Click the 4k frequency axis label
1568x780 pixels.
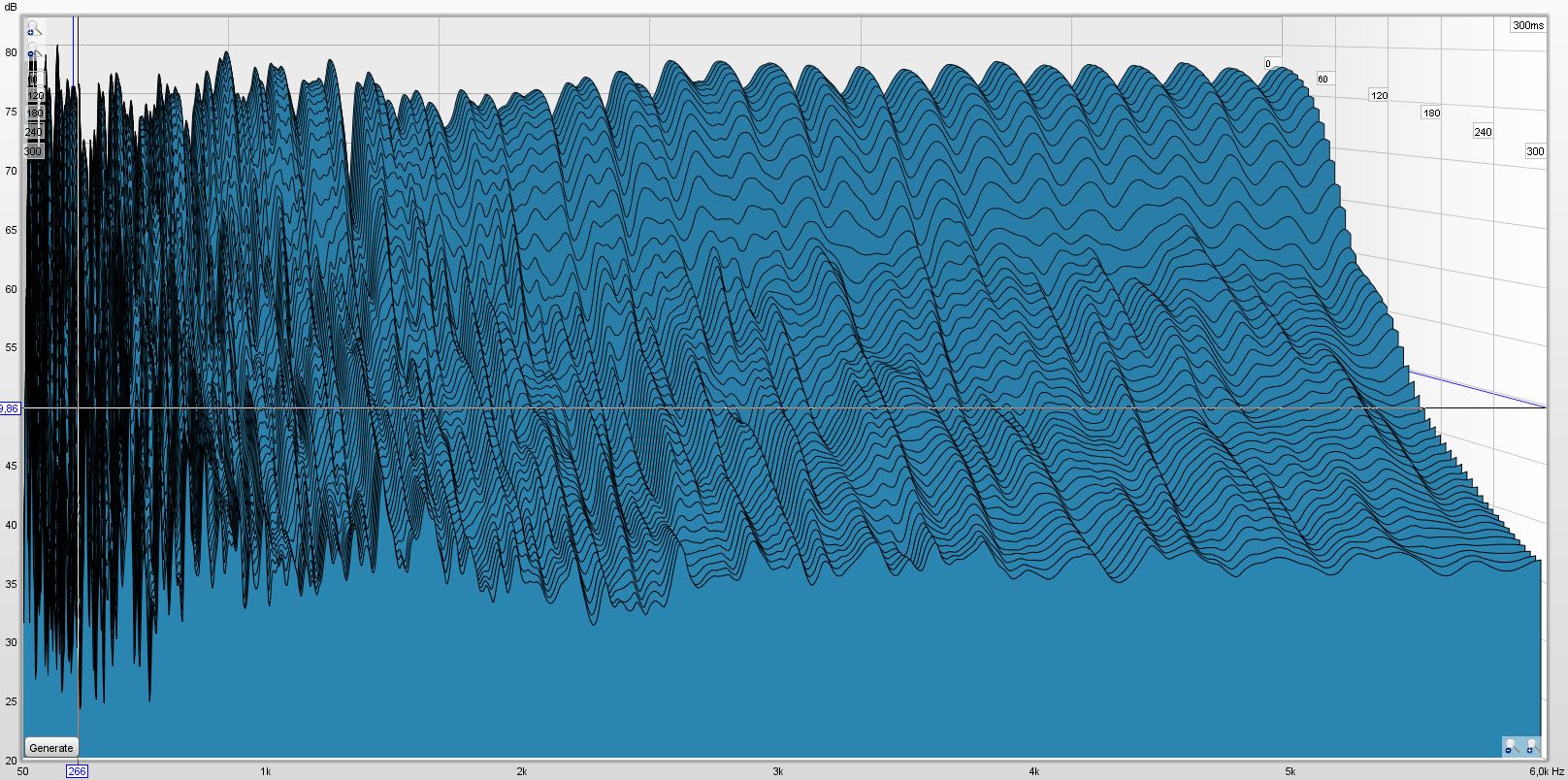(1033, 771)
